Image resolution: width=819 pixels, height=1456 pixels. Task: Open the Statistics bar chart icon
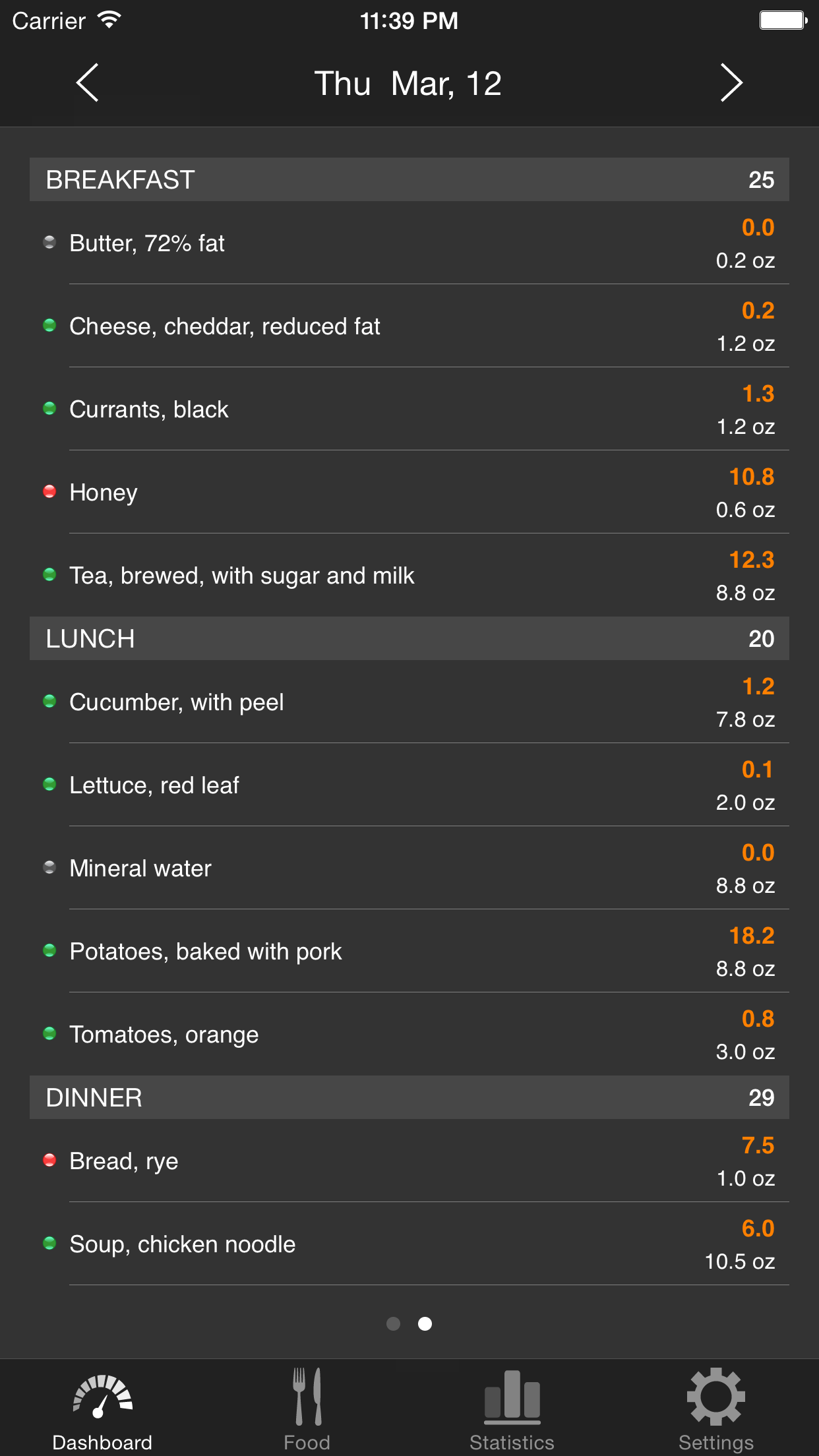pyautogui.click(x=512, y=1395)
